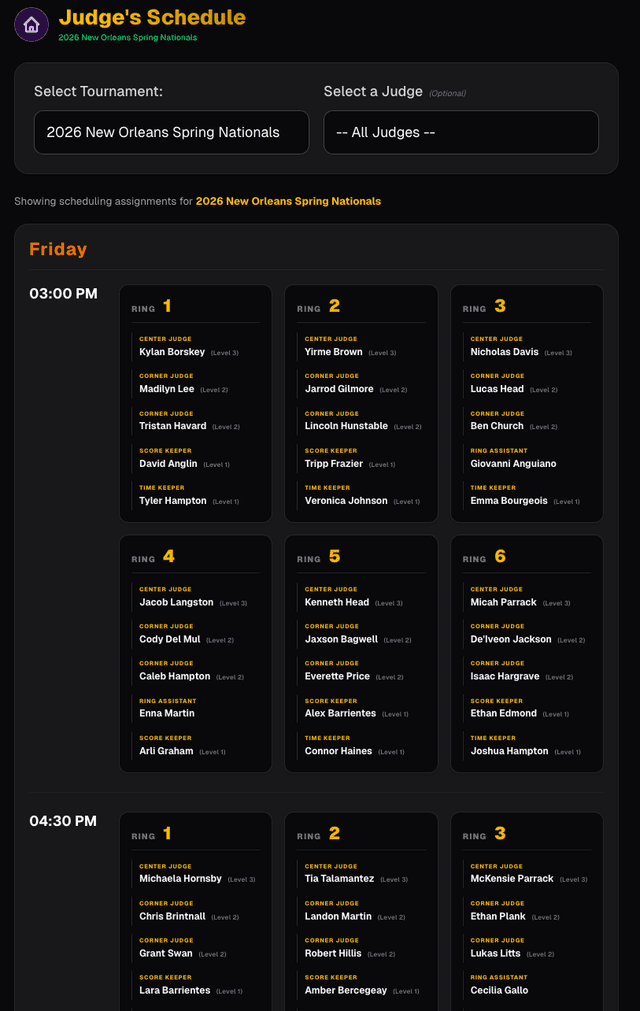Click the 03:00 PM time slot label
Viewport: 640px width, 1011px height.
click(x=64, y=294)
